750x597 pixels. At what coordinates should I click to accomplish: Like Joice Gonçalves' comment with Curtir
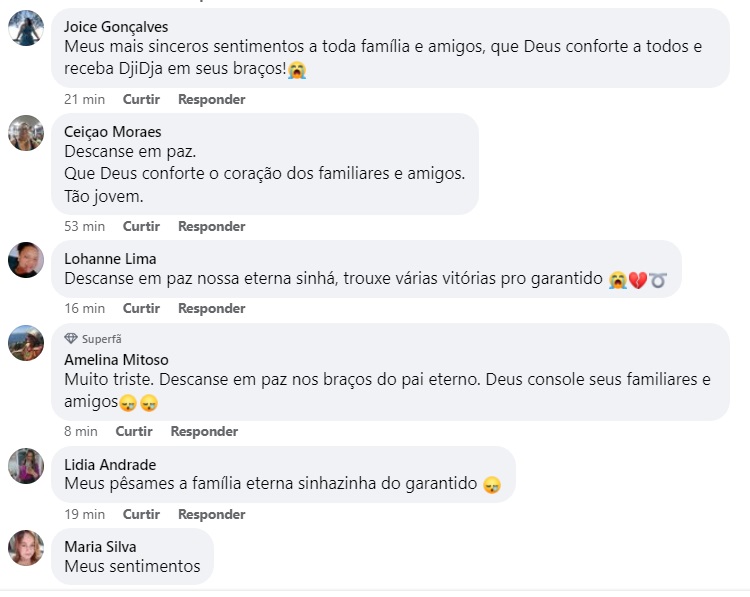[141, 99]
